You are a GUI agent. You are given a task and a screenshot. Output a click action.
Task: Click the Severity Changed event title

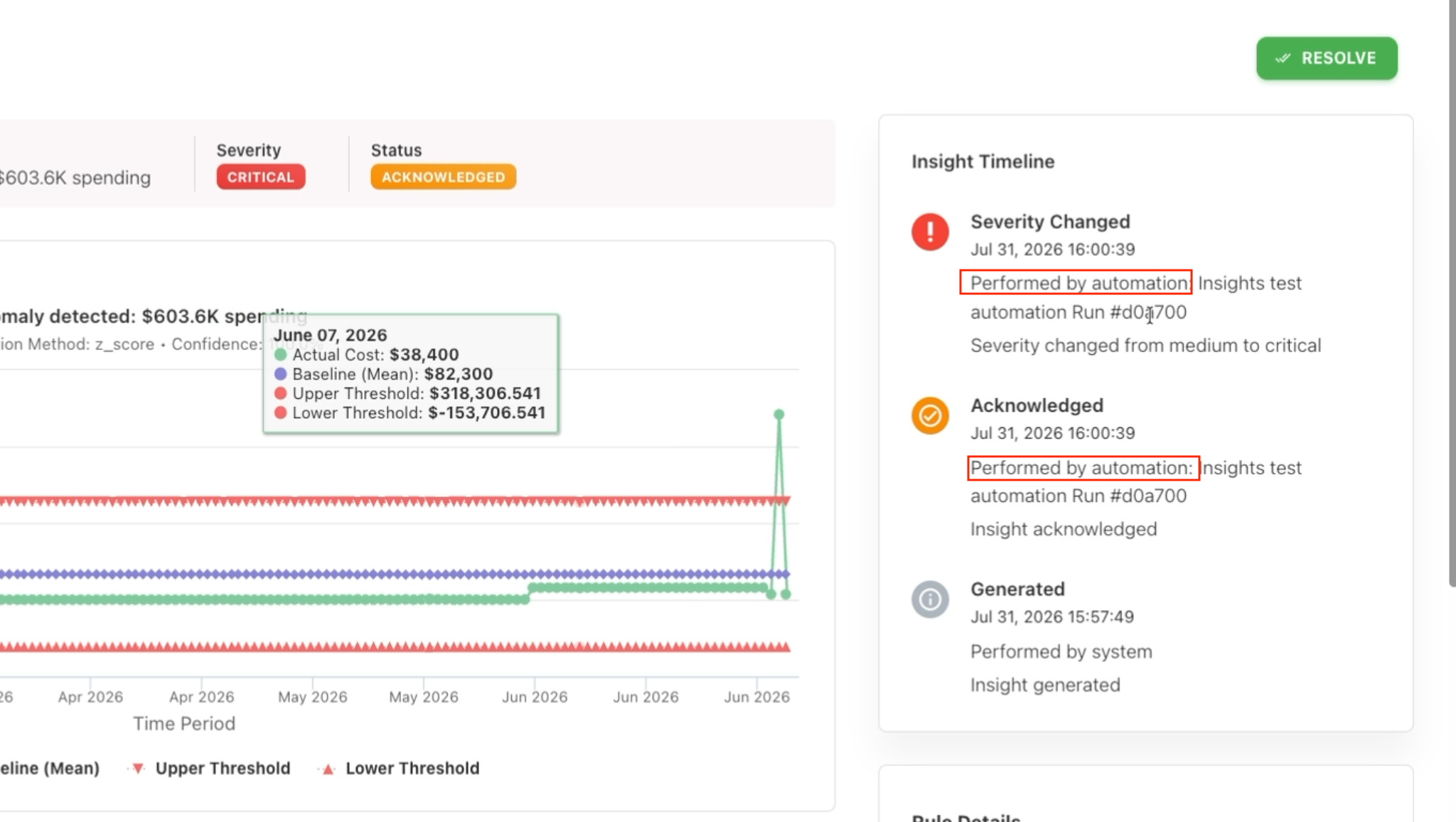pos(1050,222)
